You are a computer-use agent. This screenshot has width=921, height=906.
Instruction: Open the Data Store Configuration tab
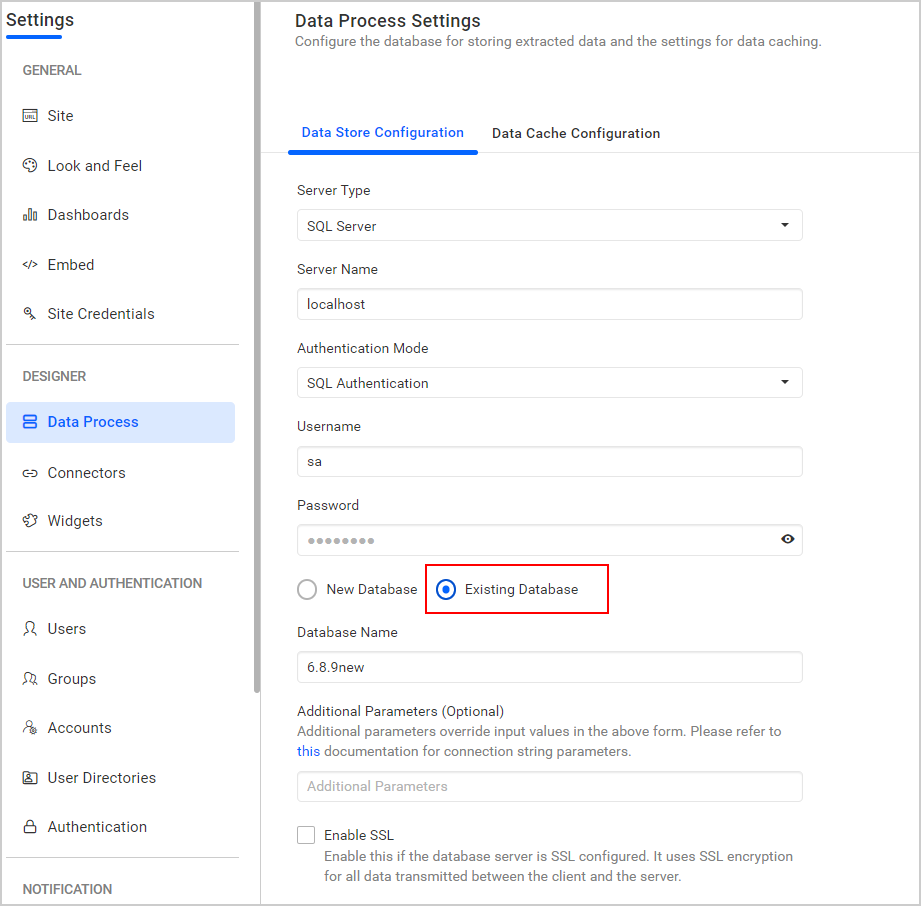coord(383,133)
